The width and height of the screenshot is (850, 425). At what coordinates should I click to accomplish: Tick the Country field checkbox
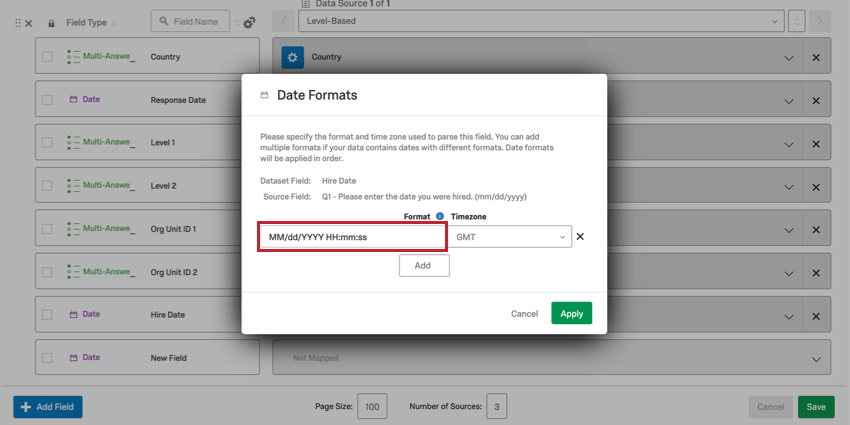pos(47,56)
